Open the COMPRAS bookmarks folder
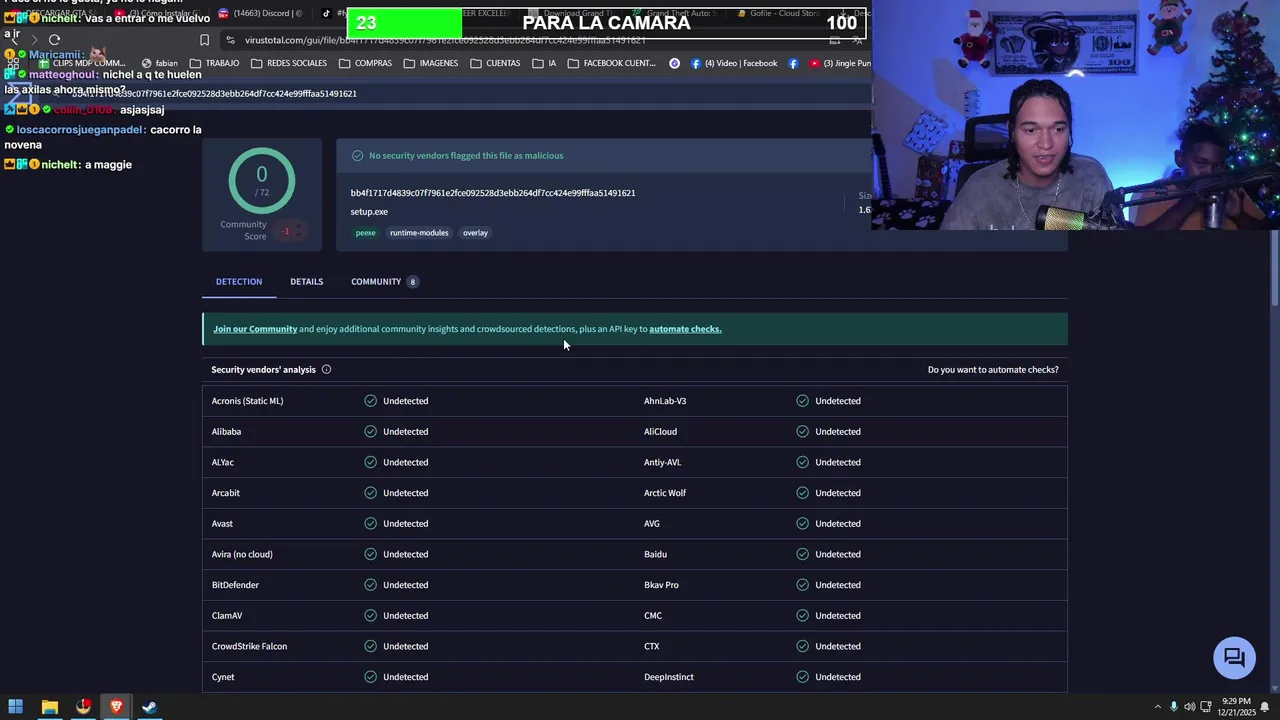This screenshot has height=720, width=1280. click(365, 63)
